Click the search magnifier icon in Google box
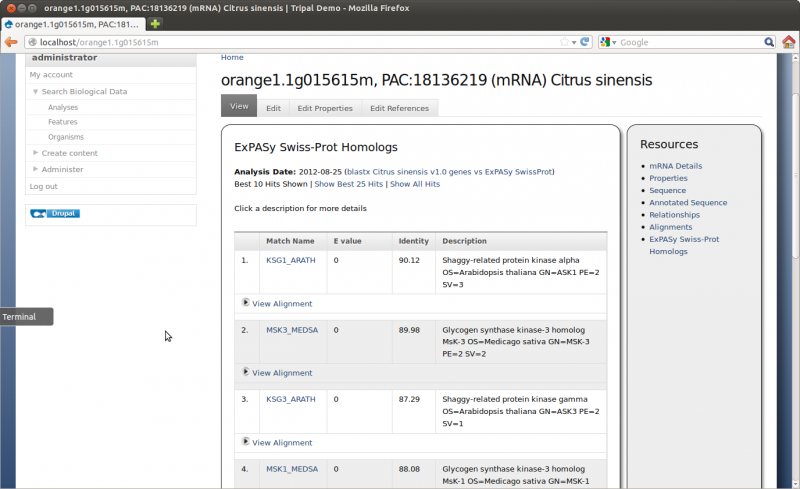Viewport: 800px width, 489px height. pyautogui.click(x=768, y=42)
